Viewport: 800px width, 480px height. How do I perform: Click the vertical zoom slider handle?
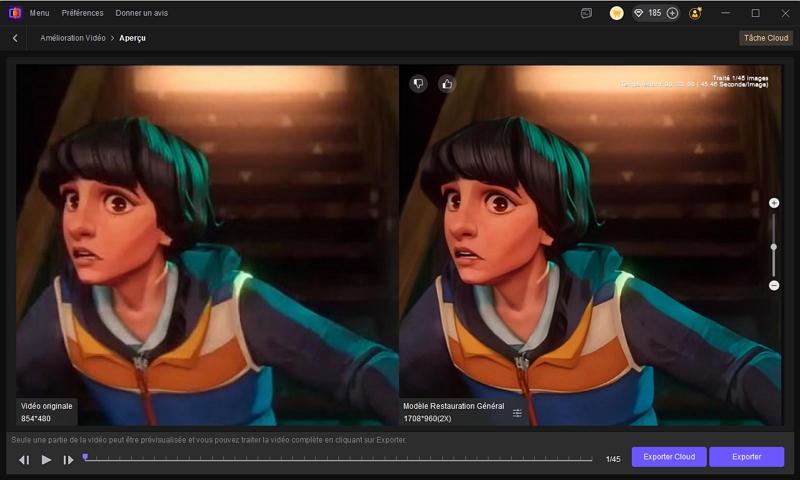coord(774,246)
